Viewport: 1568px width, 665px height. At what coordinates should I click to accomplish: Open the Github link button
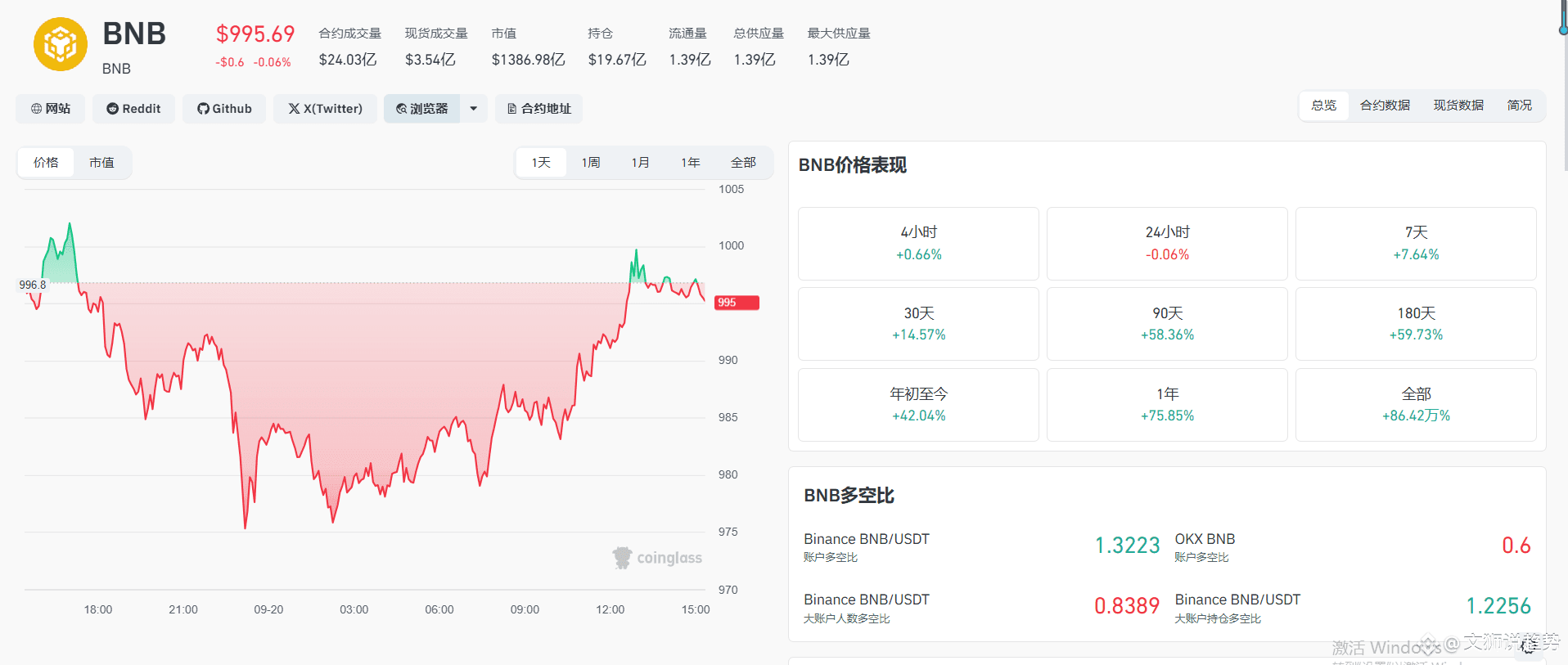pos(224,109)
